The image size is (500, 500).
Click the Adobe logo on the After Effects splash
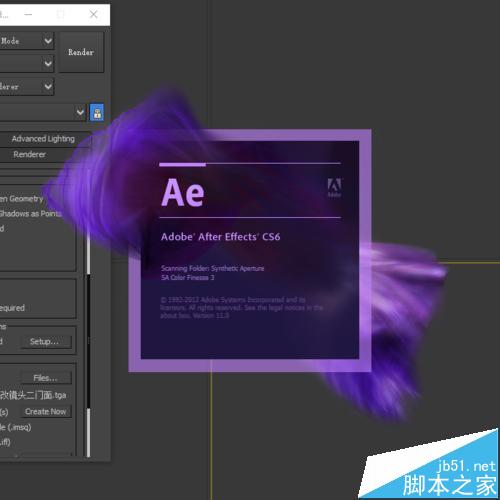point(334,187)
